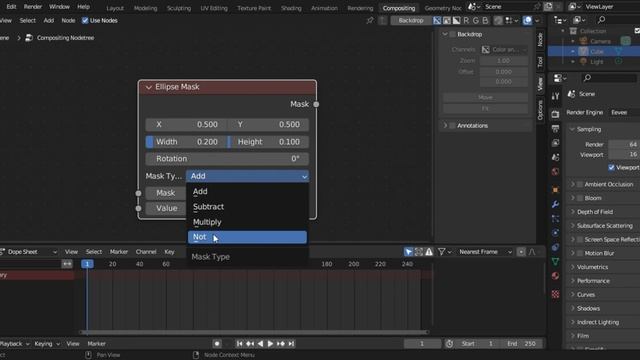
Task: Open the View Layer properties tab icon
Action: (556, 143)
